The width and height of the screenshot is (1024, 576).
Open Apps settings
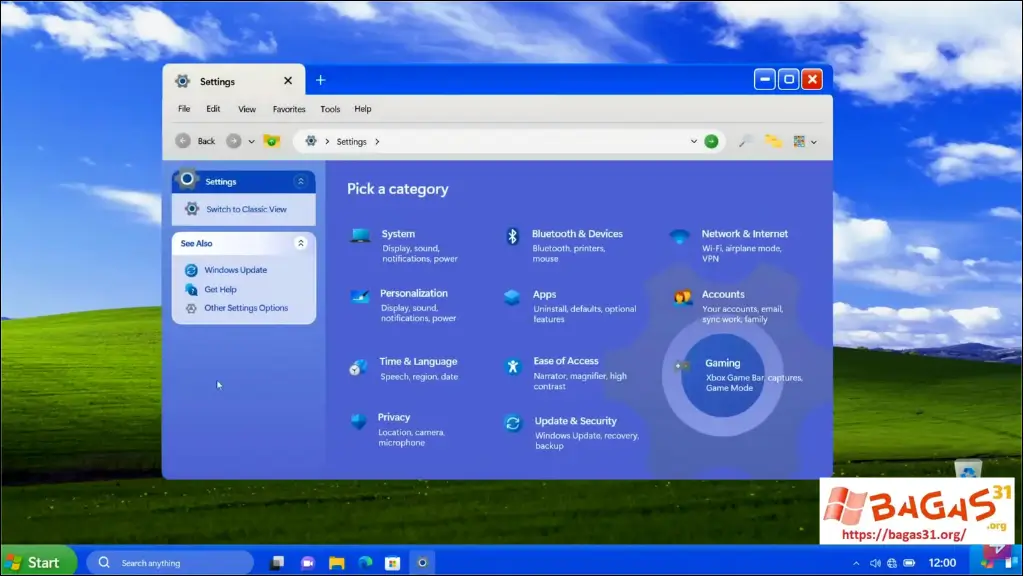click(544, 300)
